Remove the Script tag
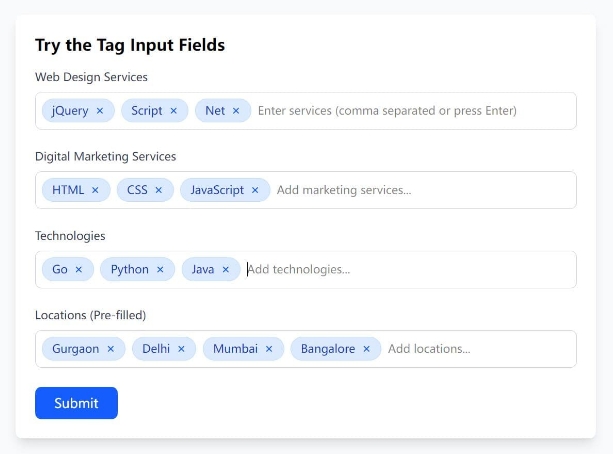613x454 pixels. click(x=173, y=111)
